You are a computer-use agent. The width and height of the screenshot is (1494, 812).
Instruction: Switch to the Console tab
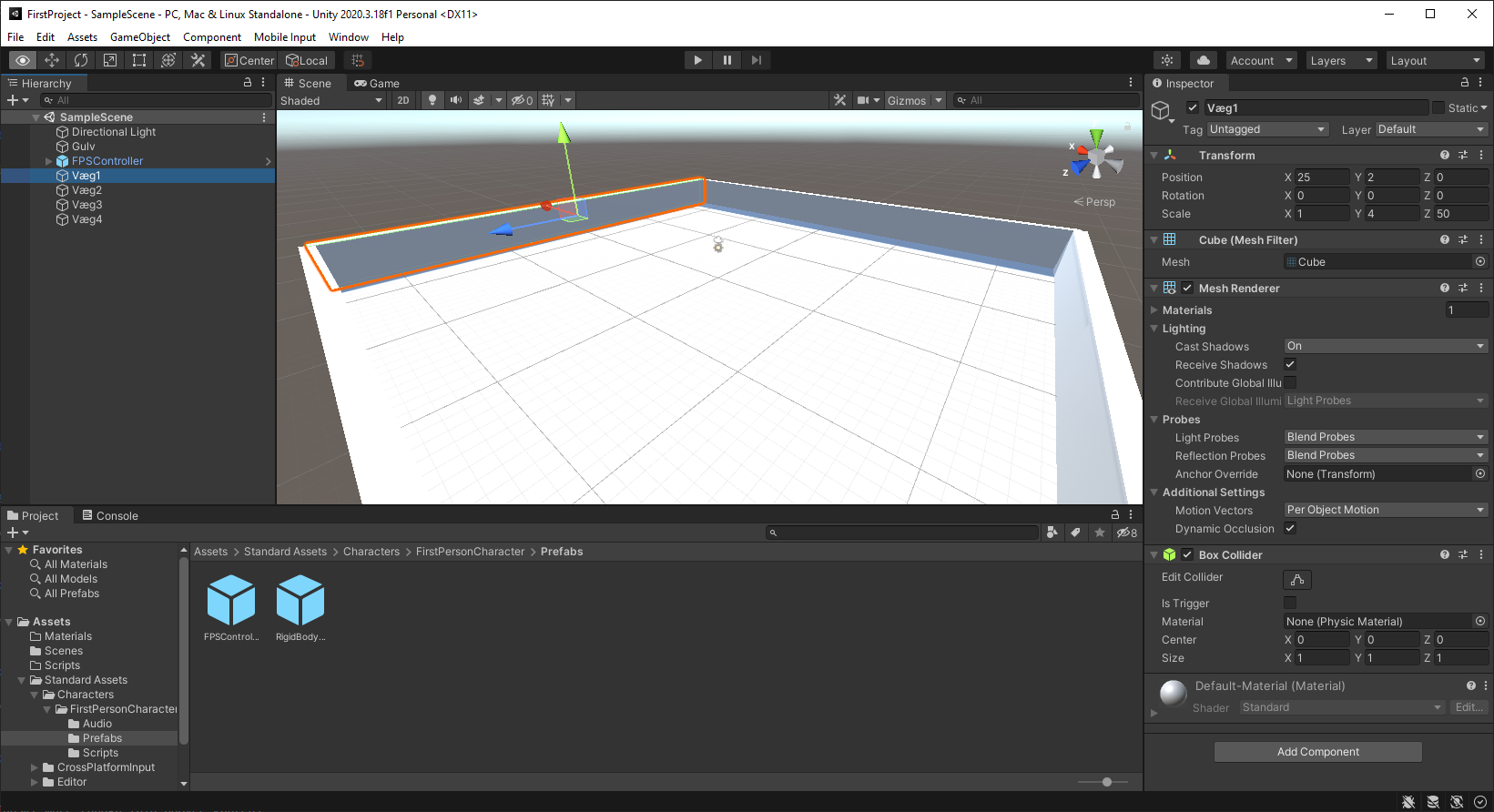pos(110,515)
